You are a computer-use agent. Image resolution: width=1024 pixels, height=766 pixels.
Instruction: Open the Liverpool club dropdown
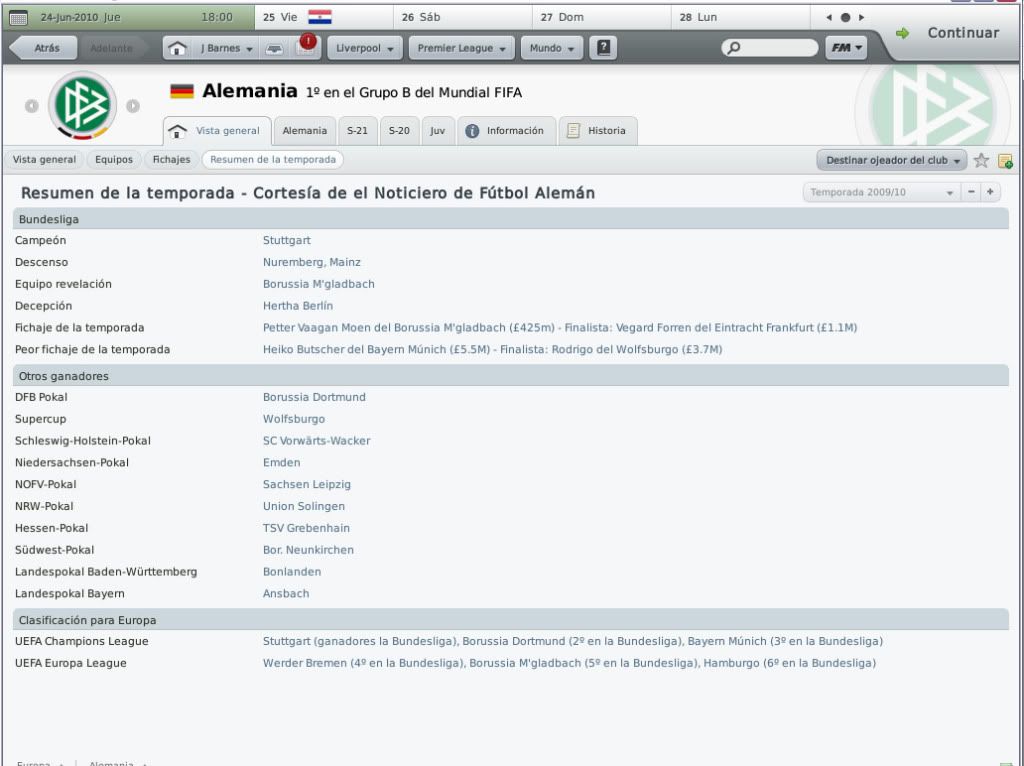click(x=364, y=48)
